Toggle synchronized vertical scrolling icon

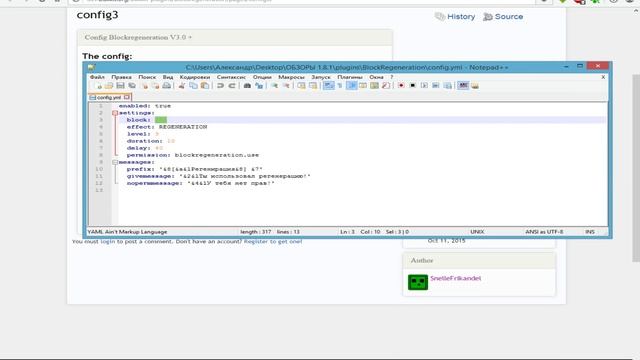click(x=301, y=86)
